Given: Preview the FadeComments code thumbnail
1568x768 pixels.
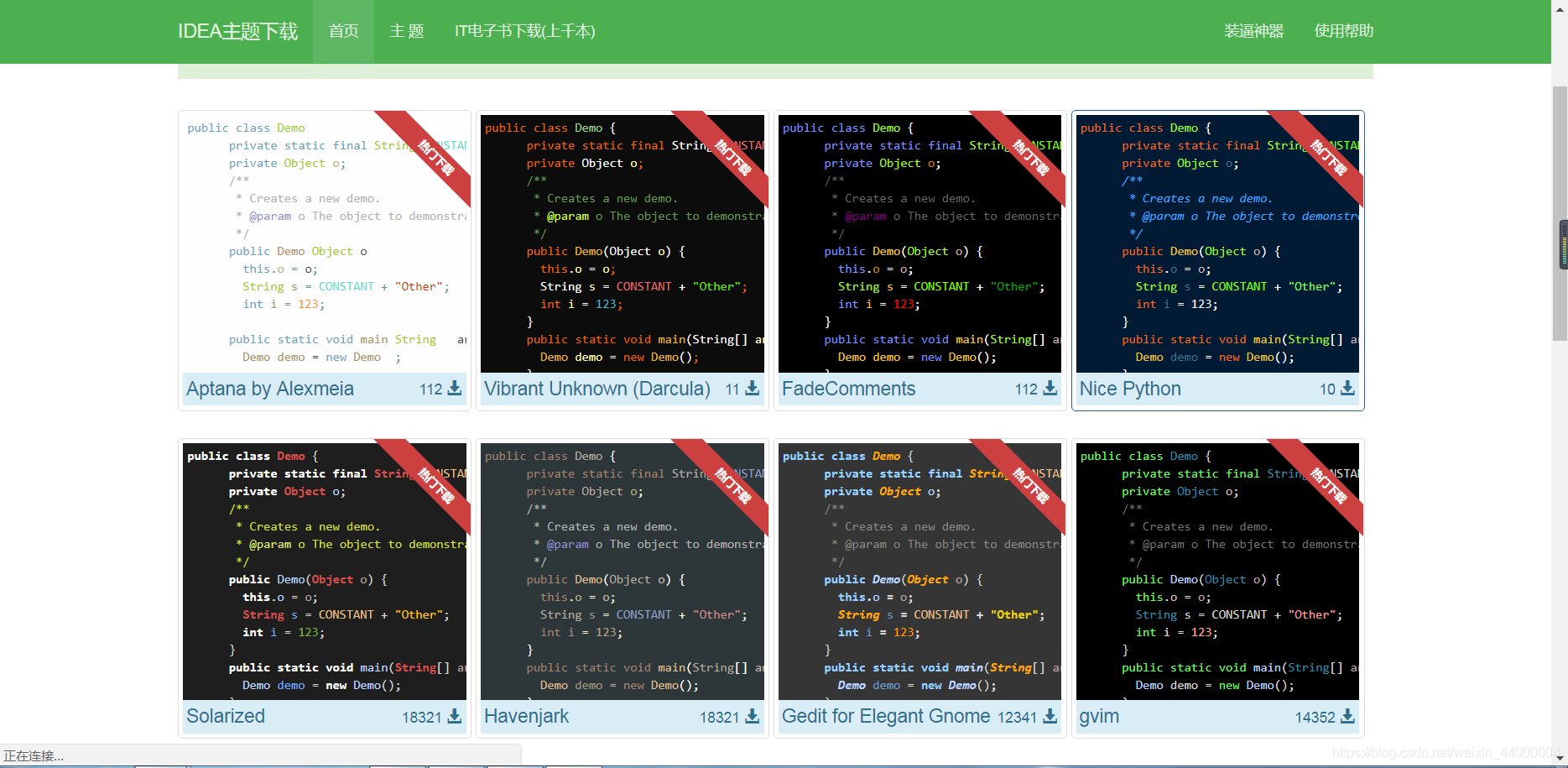Looking at the screenshot, I should 920,243.
